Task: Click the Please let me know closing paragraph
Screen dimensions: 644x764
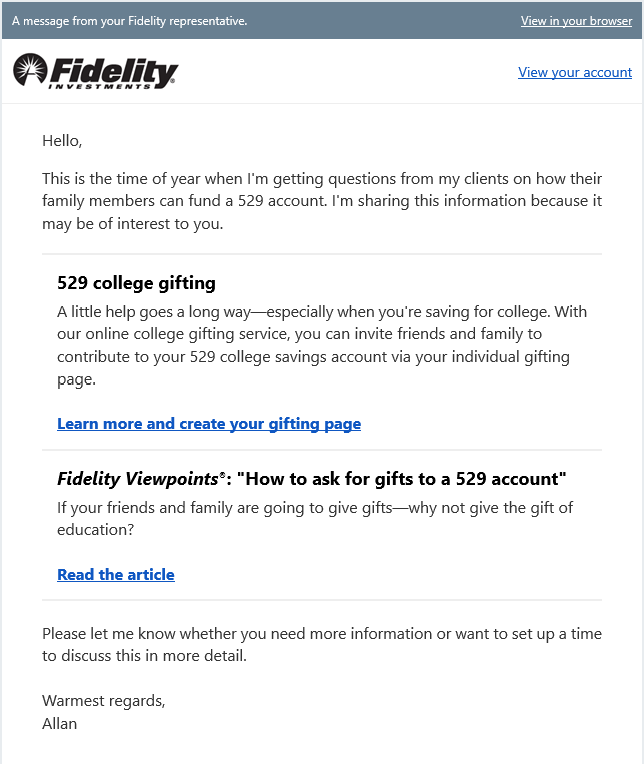Action: tap(322, 645)
